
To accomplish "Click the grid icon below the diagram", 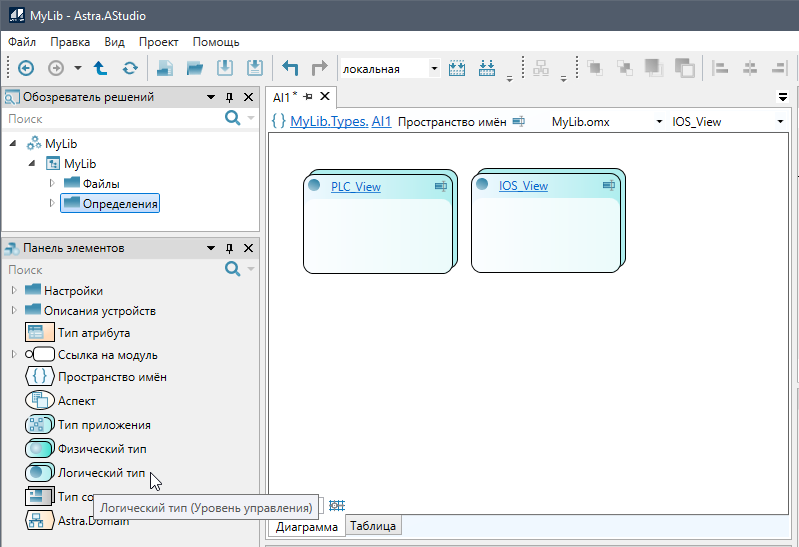I will [x=337, y=505].
